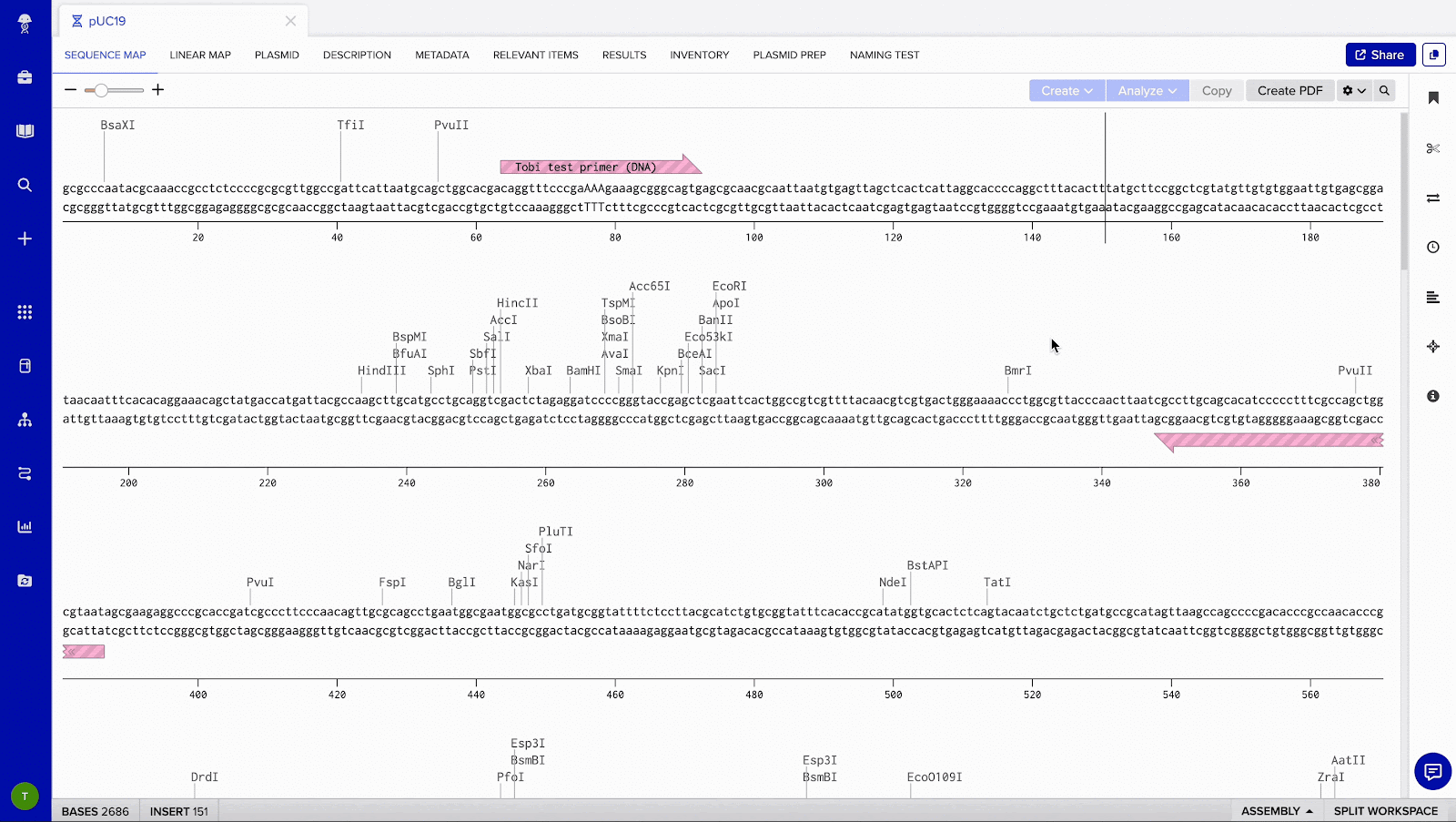Image resolution: width=1456 pixels, height=822 pixels.
Task: Open the alignments panel icon
Action: (1432, 297)
